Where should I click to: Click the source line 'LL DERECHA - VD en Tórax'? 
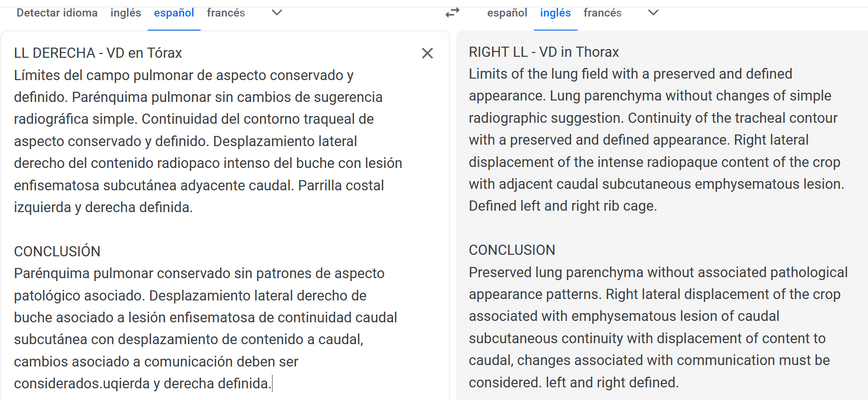pos(98,52)
